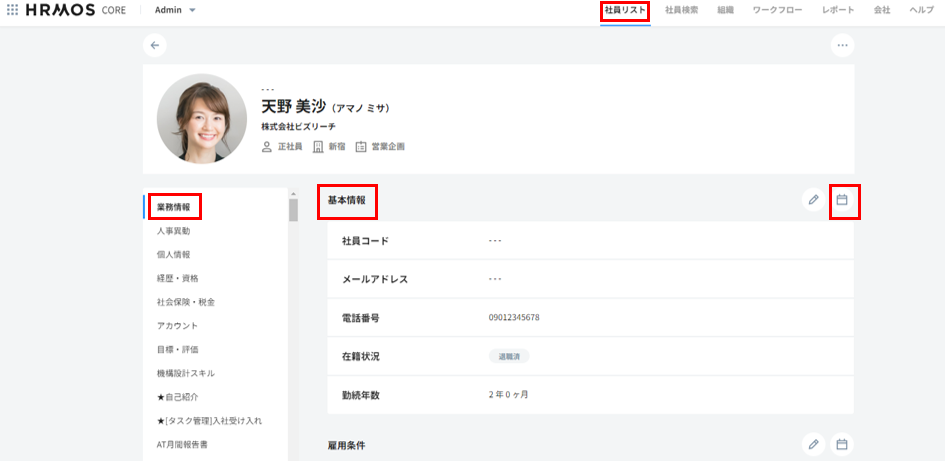Go back using the left arrow button
This screenshot has height=461, width=945.
coord(154,45)
